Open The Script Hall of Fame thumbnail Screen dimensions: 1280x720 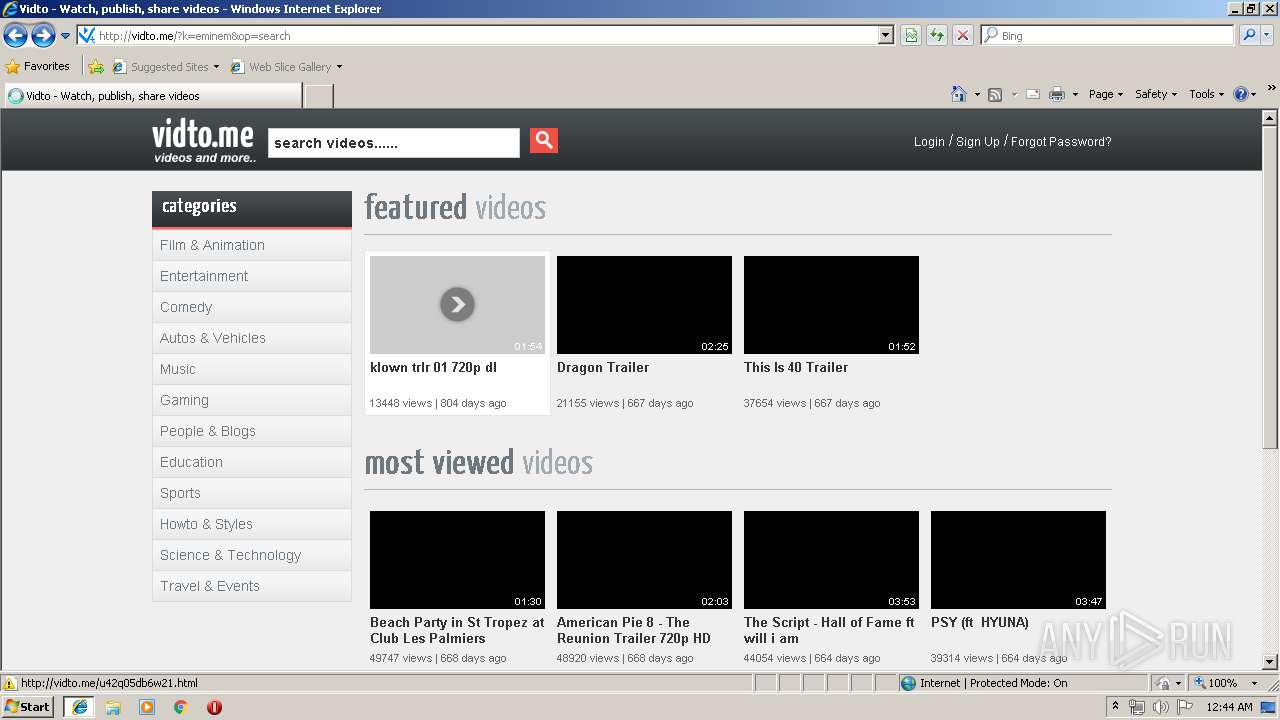tap(831, 559)
